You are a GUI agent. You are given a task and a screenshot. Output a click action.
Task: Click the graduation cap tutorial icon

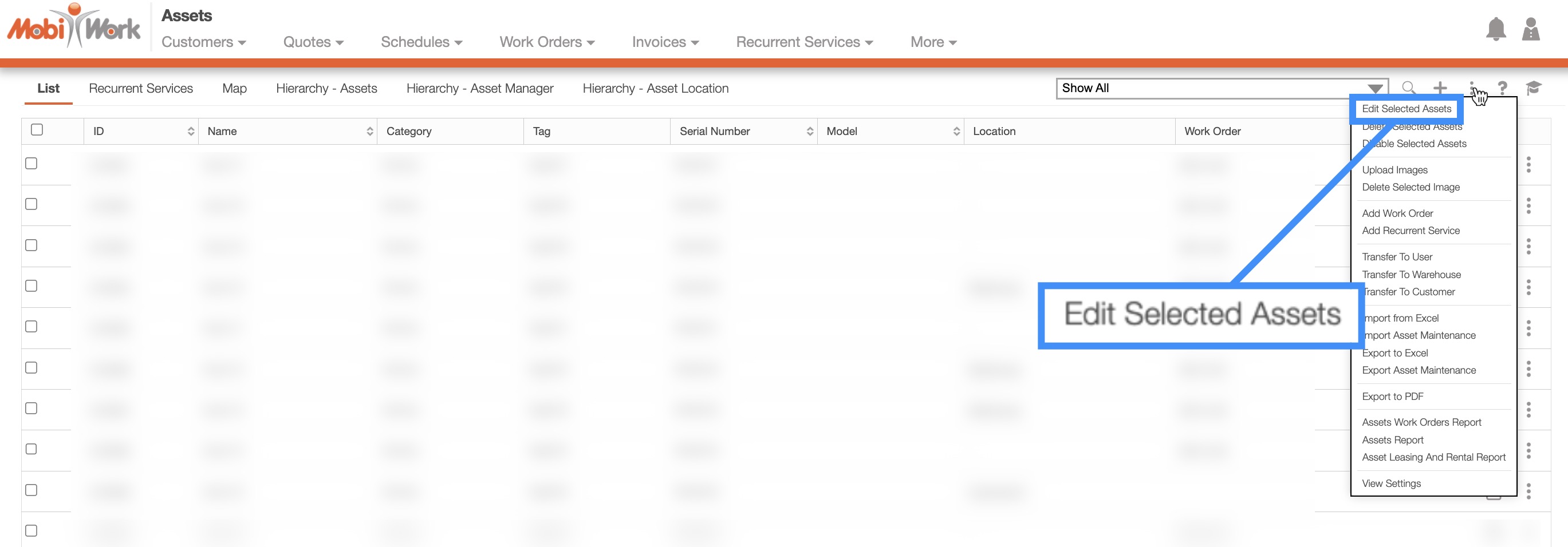click(x=1533, y=88)
